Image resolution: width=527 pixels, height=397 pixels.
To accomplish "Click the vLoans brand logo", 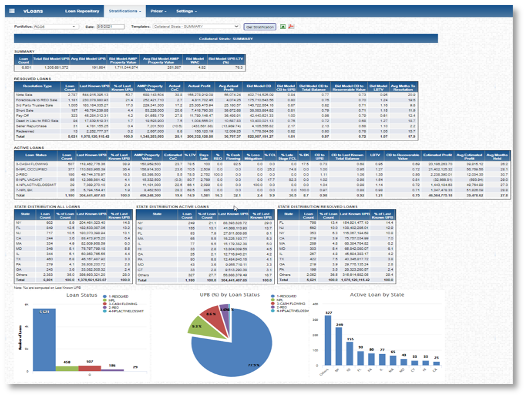I will (33, 11).
